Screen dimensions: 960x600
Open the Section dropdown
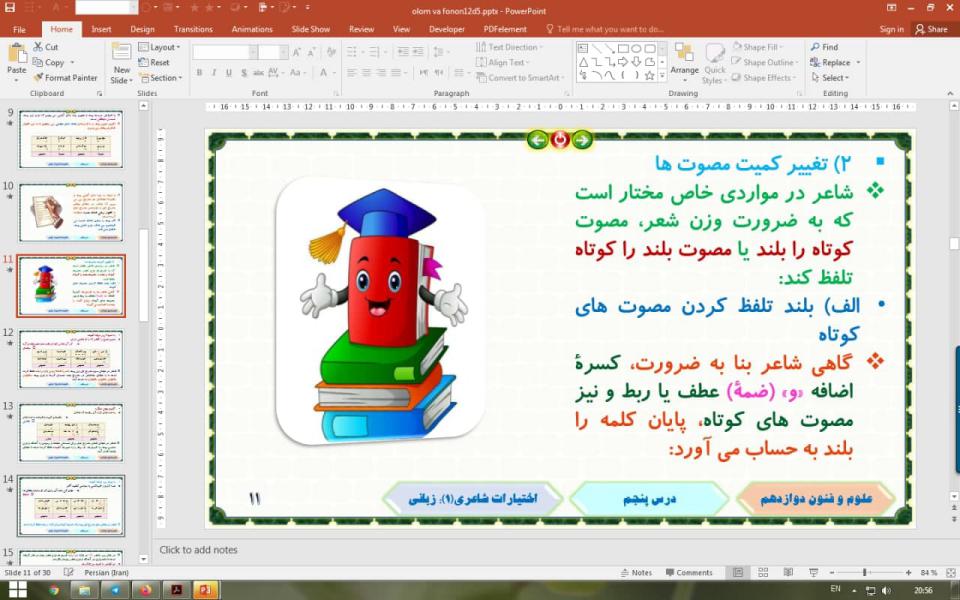pos(160,78)
